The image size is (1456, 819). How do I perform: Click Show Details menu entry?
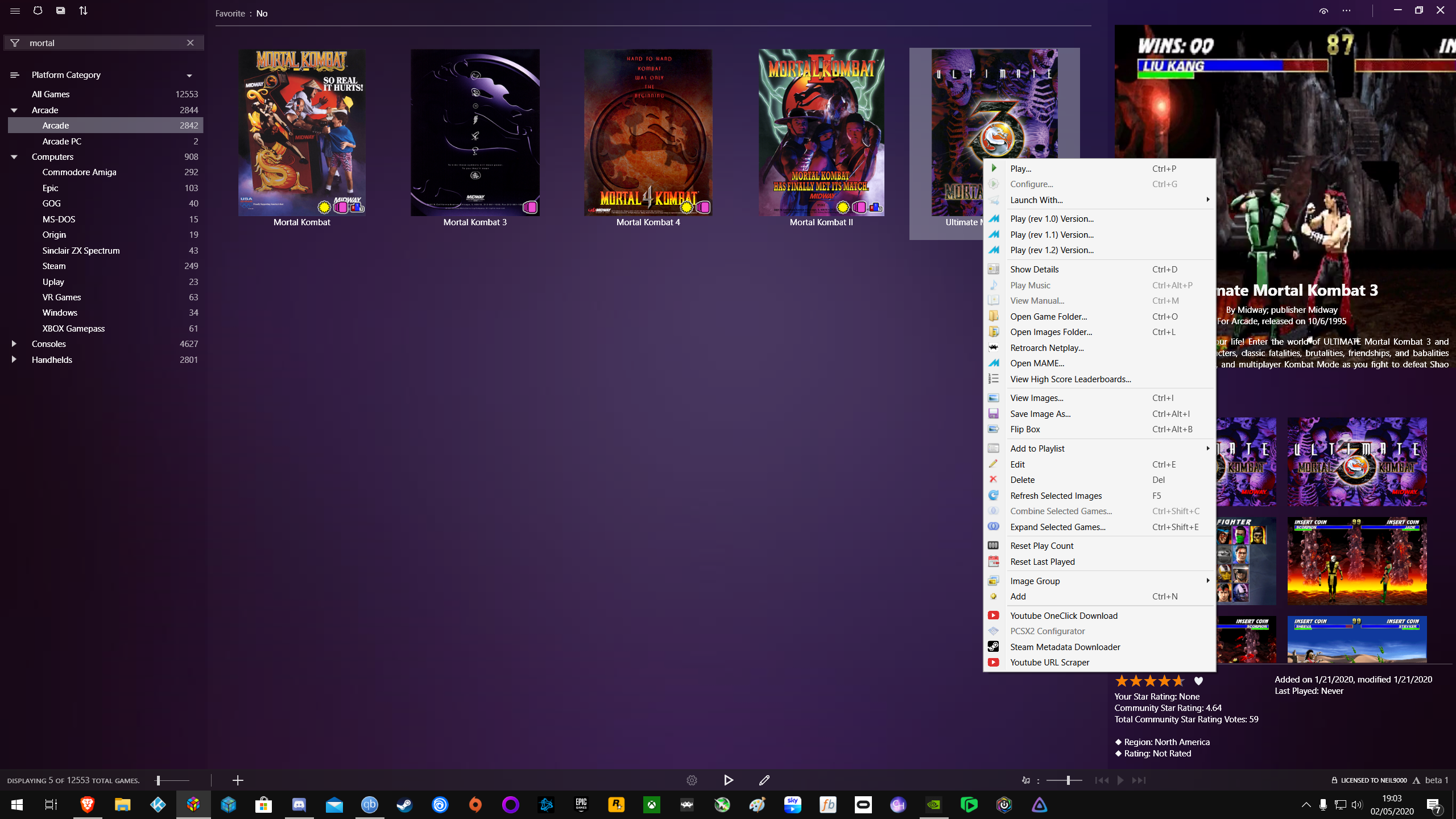pyautogui.click(x=1099, y=270)
